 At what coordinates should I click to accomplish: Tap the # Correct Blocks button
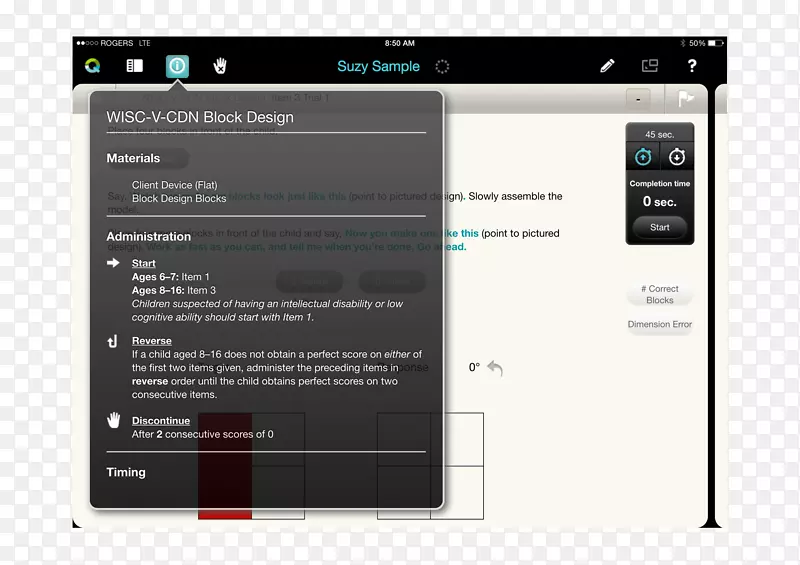[660, 294]
